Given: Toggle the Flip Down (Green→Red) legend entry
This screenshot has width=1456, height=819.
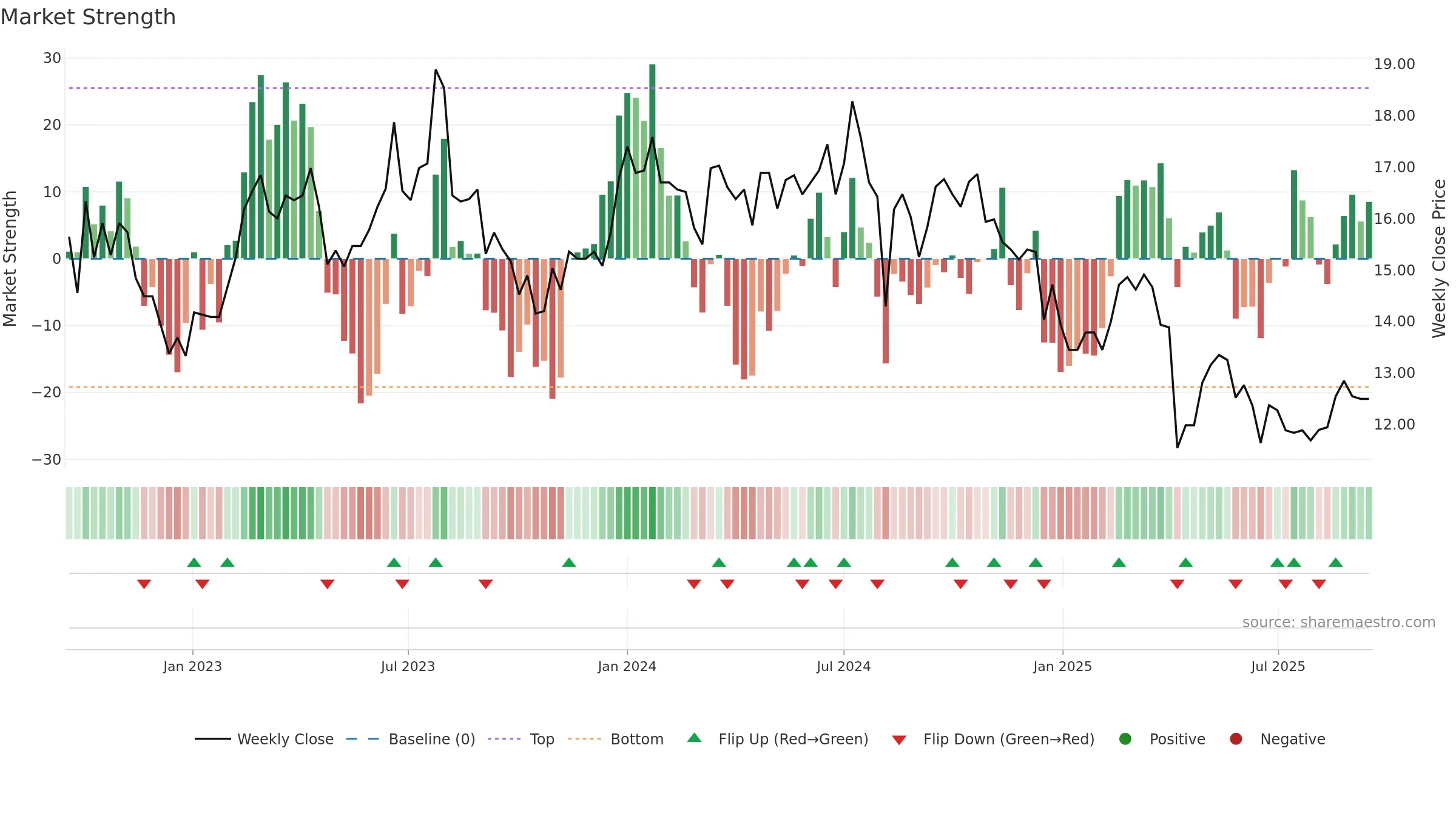Looking at the screenshot, I should pyautogui.click(x=993, y=739).
